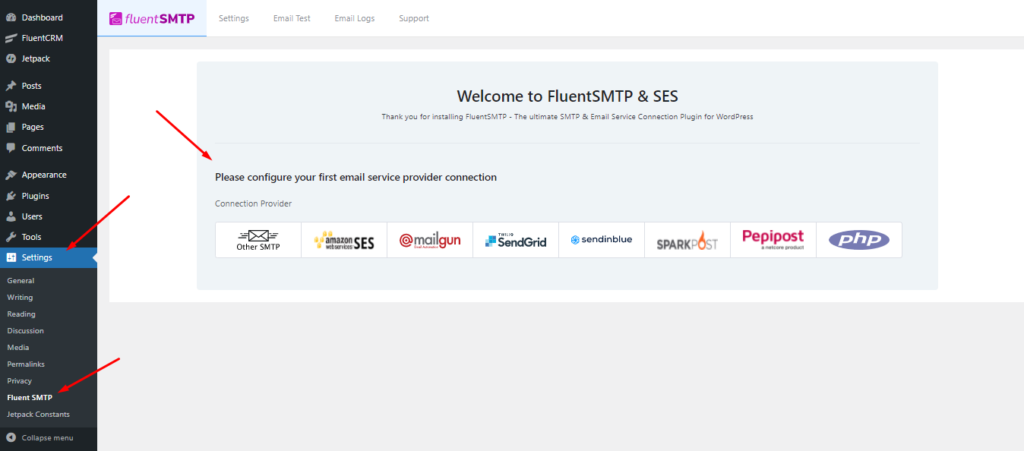Choose Pepipost provider
The image size is (1024, 451).
[773, 240]
